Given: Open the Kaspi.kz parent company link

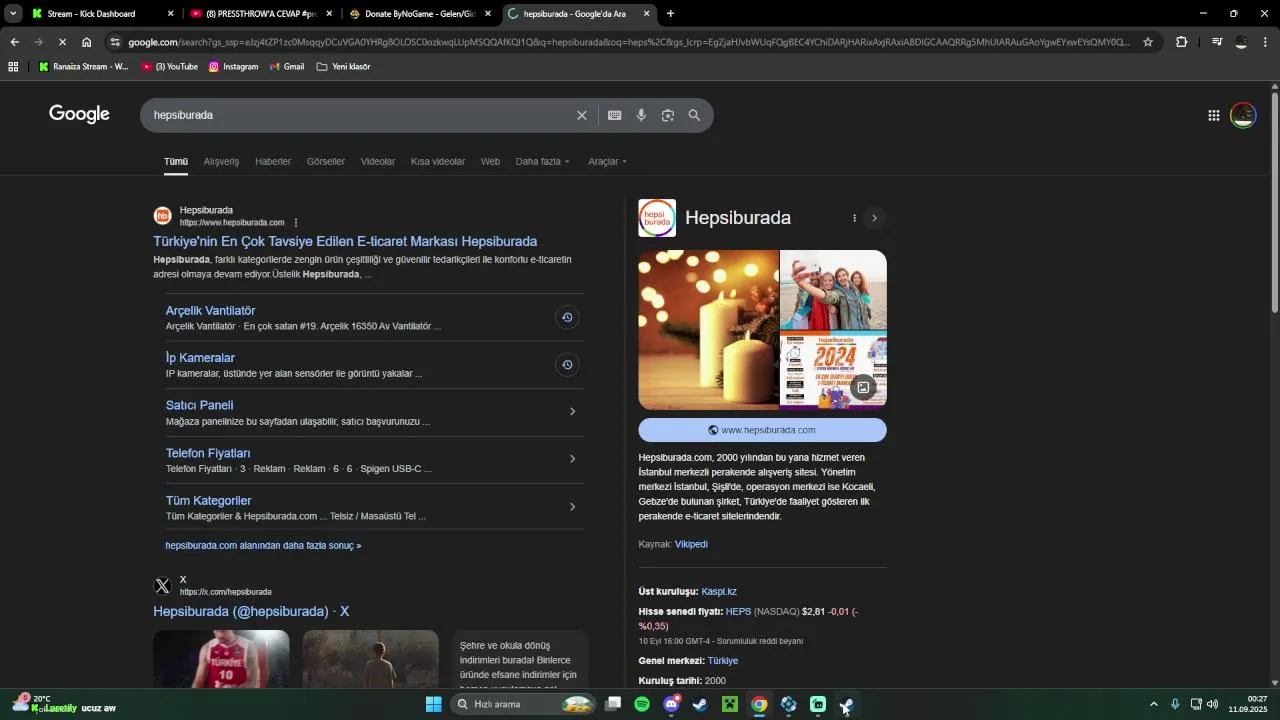Looking at the screenshot, I should point(719,591).
